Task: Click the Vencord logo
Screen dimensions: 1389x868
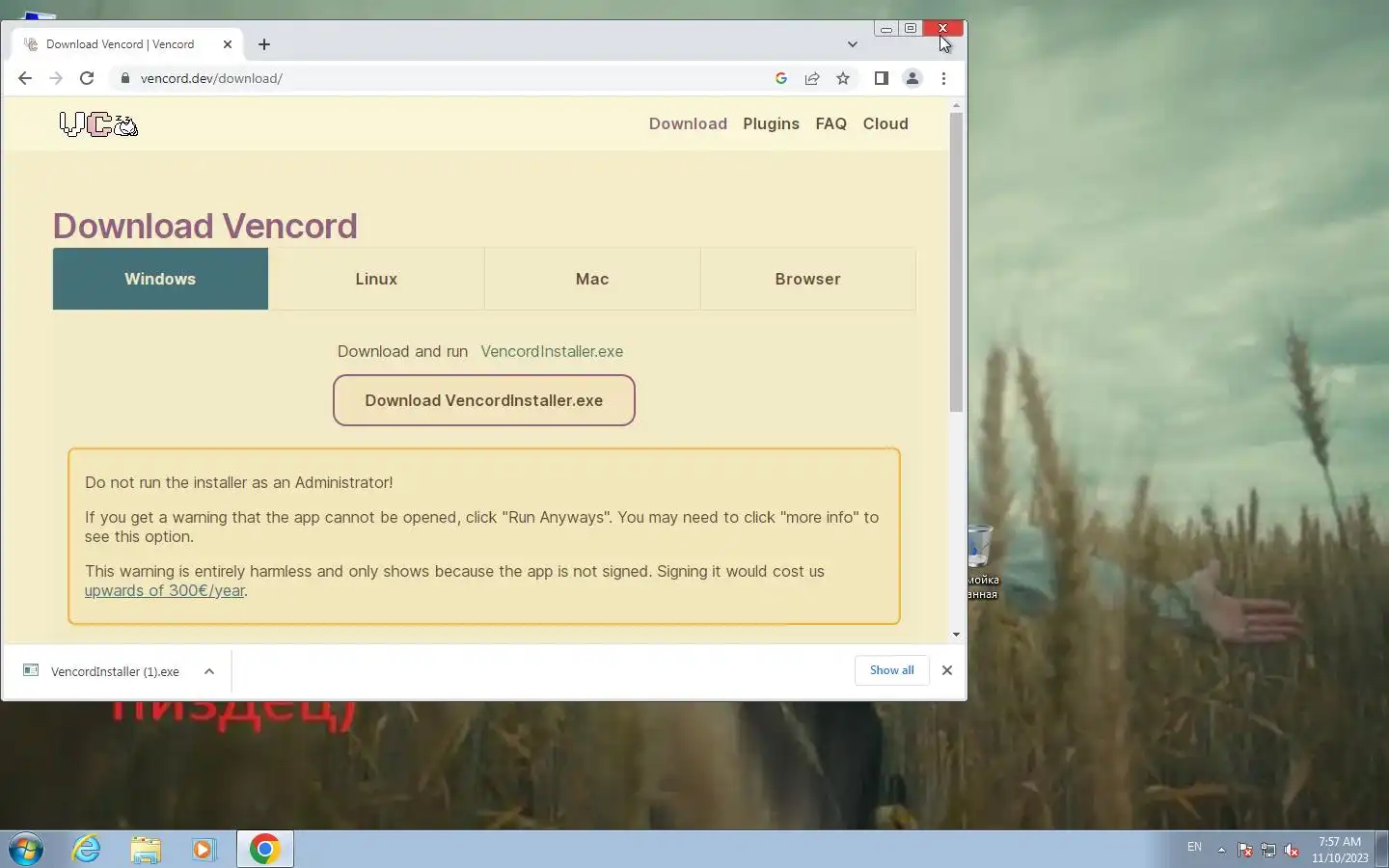Action: (x=98, y=124)
